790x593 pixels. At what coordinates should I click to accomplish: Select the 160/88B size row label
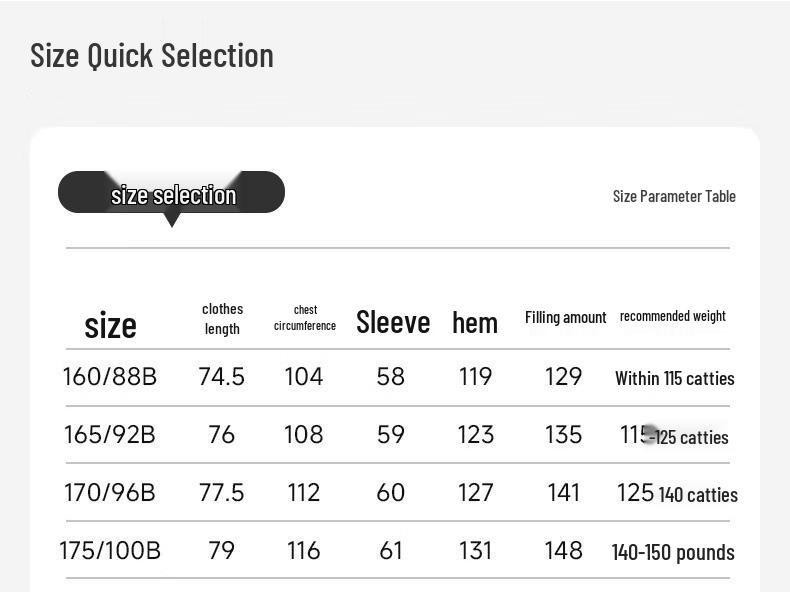(x=110, y=377)
